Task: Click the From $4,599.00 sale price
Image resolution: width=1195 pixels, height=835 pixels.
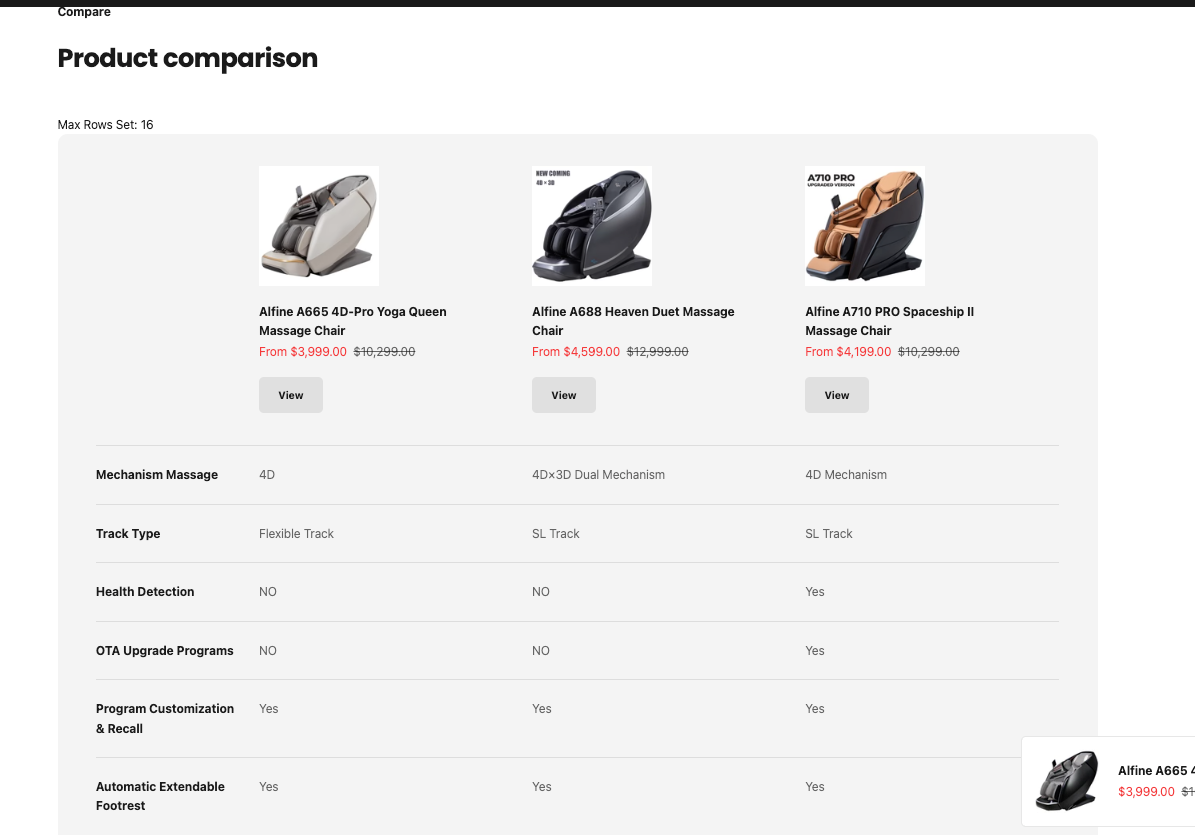Action: [x=576, y=352]
